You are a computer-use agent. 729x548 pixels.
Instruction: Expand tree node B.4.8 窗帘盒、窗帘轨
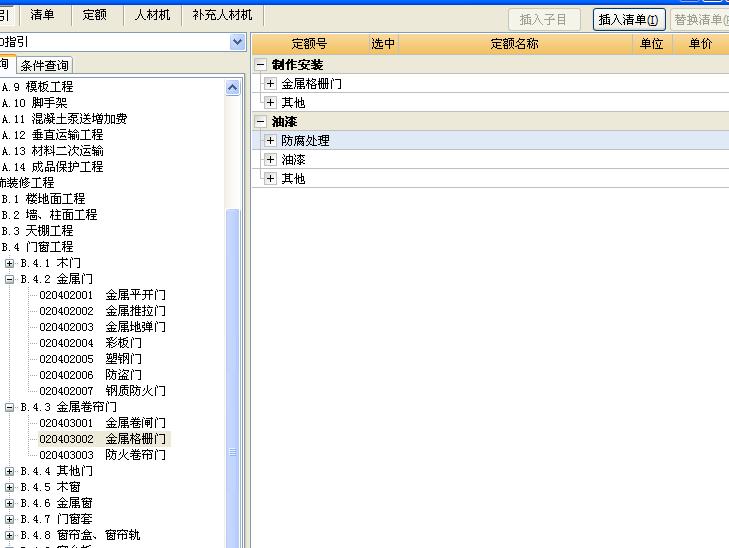click(9, 535)
